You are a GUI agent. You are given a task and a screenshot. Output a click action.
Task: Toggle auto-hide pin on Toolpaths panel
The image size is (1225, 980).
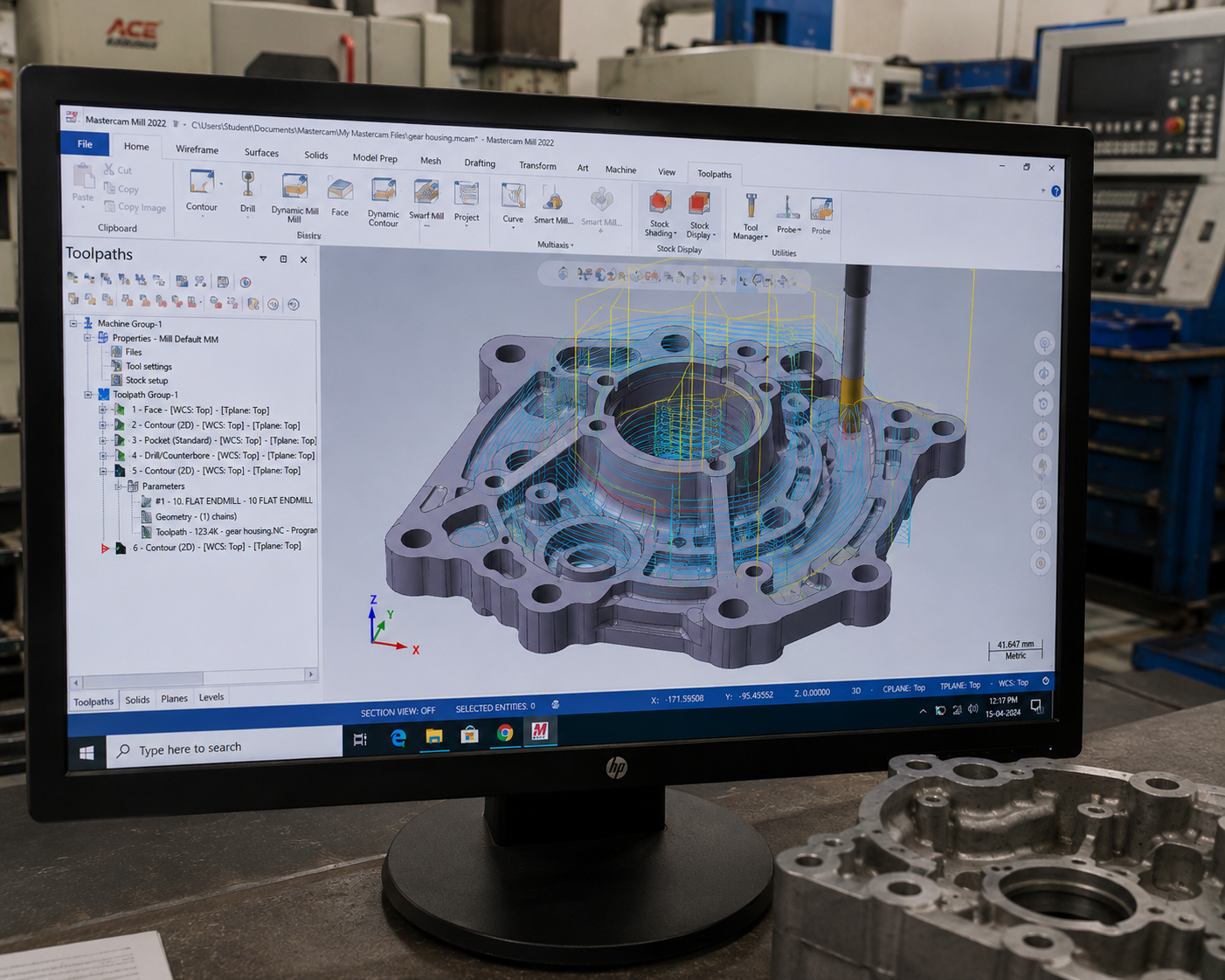click(x=283, y=259)
